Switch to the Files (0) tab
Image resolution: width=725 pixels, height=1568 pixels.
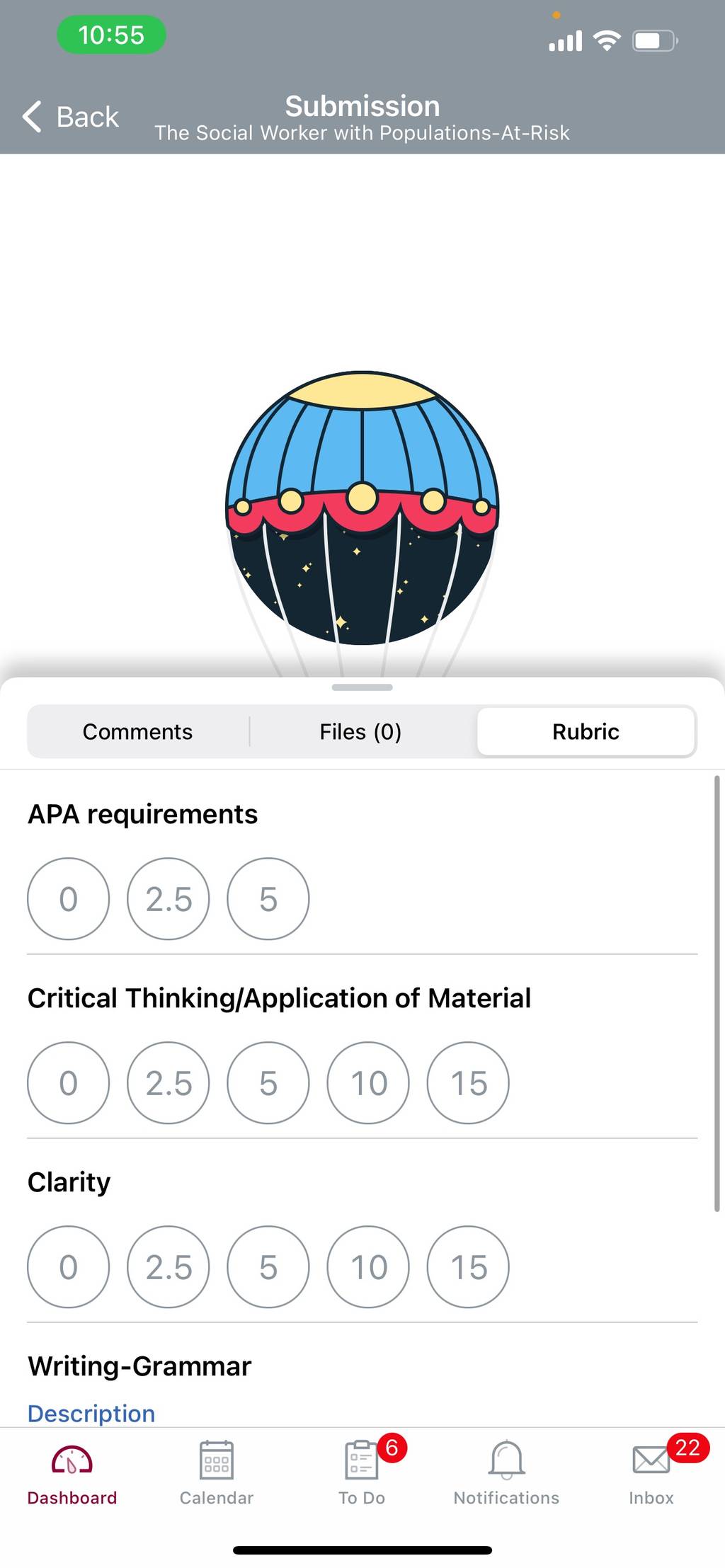[x=360, y=731]
